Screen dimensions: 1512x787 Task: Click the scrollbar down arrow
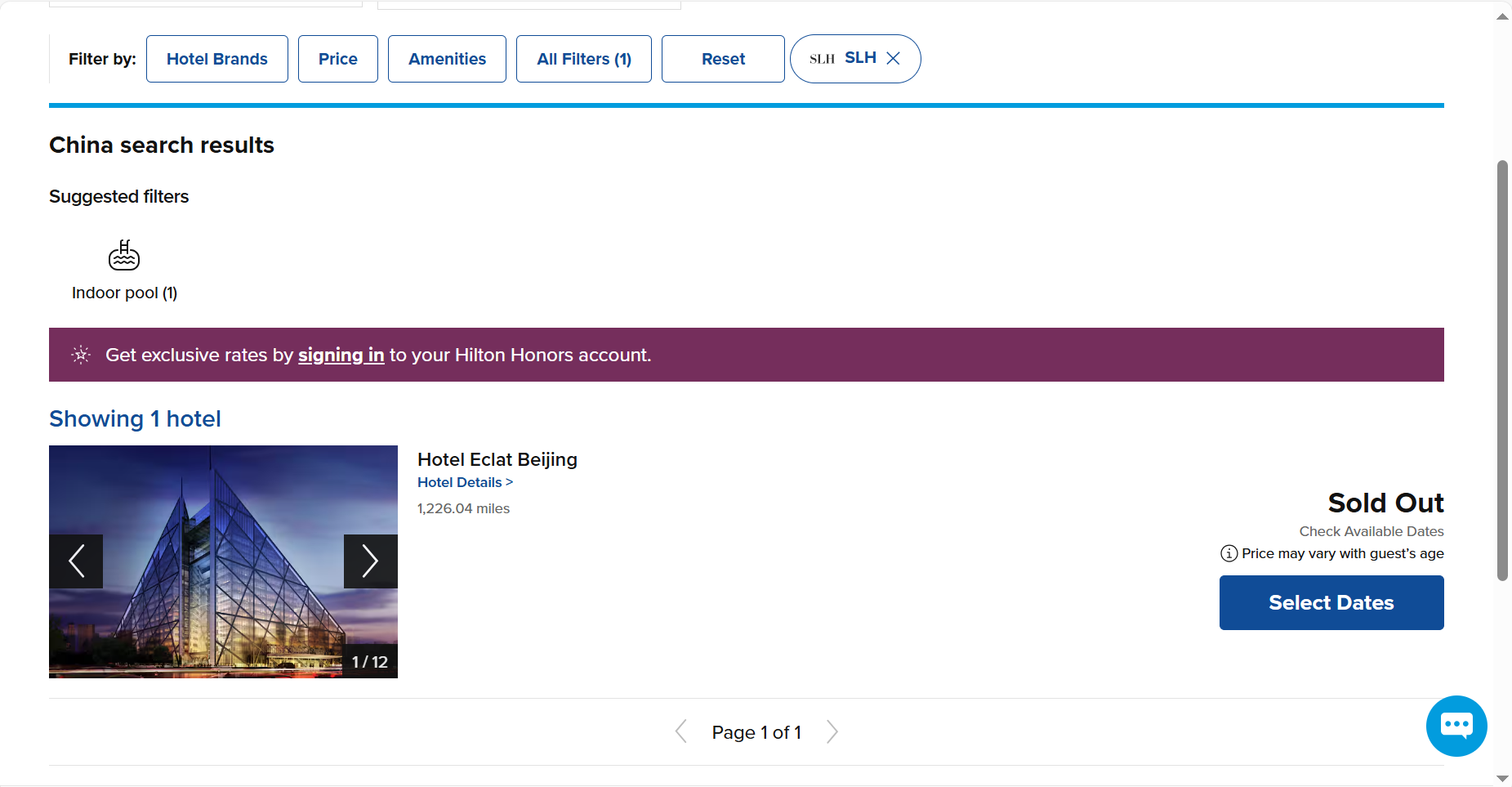pos(1502,779)
